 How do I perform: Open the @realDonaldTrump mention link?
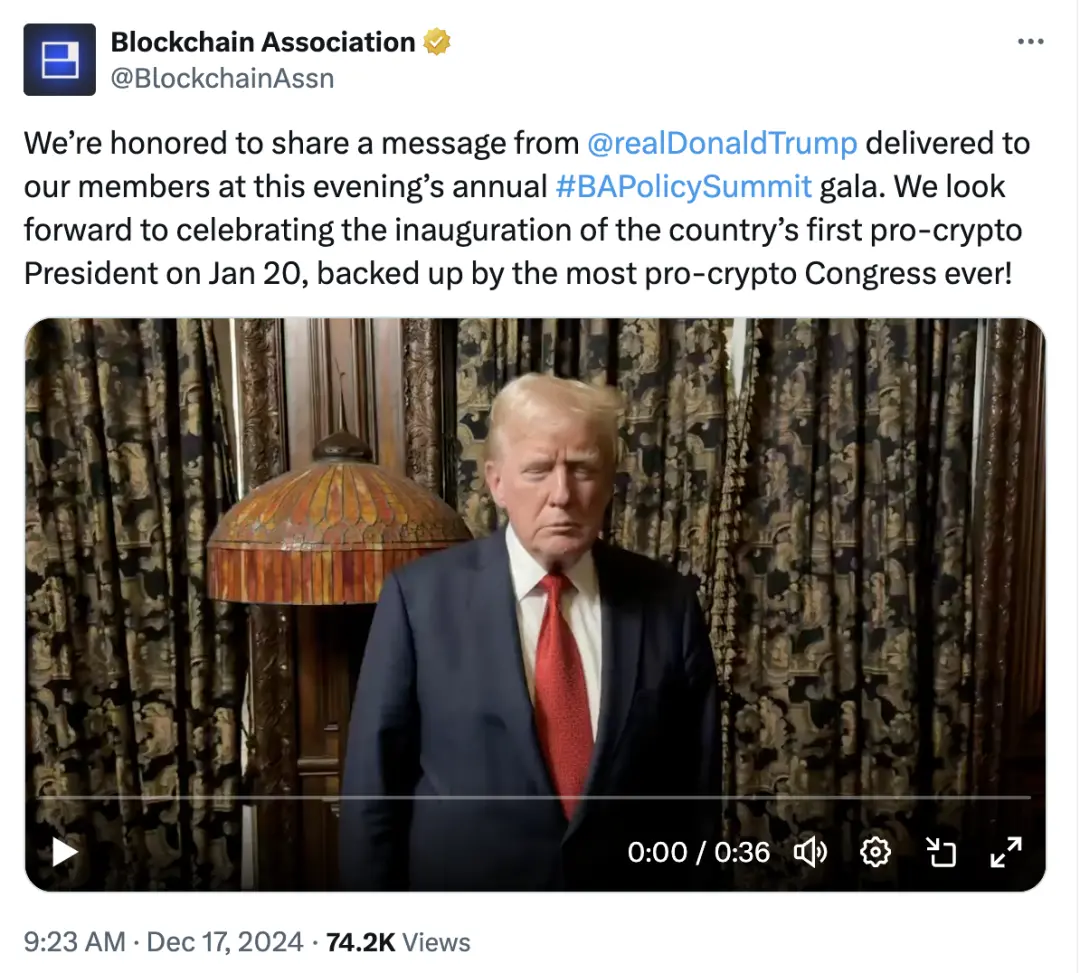[722, 143]
